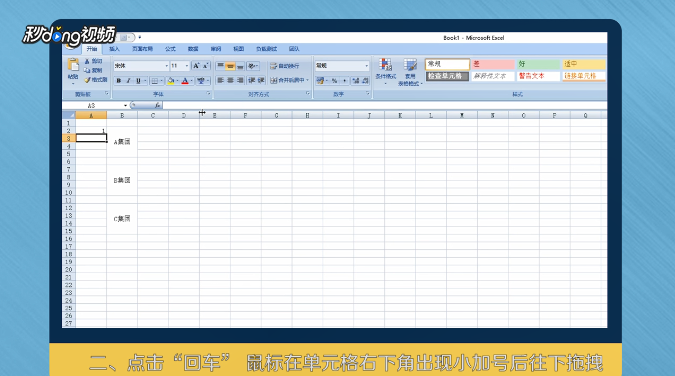Toggle Align Text Left
Image resolution: width=675 pixels, height=376 pixels.
(220, 81)
